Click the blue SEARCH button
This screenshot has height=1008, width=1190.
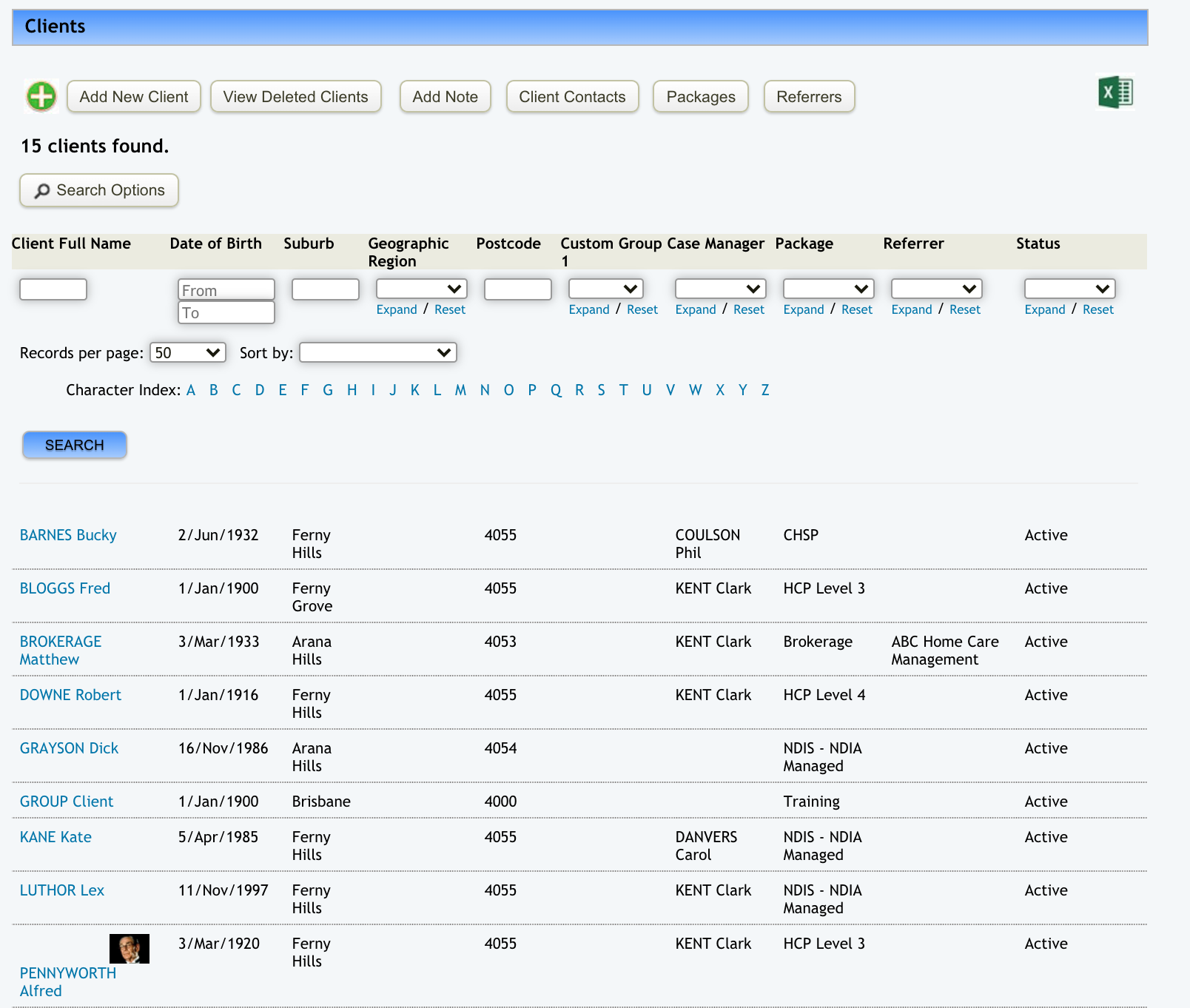click(75, 445)
